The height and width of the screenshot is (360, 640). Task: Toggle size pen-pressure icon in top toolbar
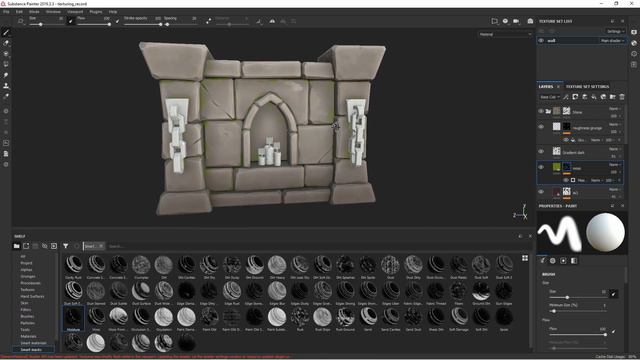pos(70,21)
